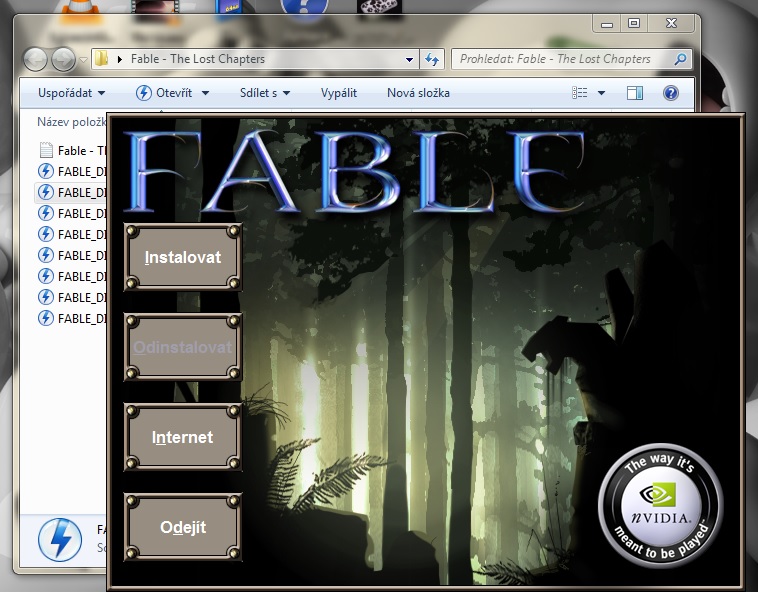
Task: Click the seventh FABLE_DISC file's Daemon icon
Action: (46, 297)
